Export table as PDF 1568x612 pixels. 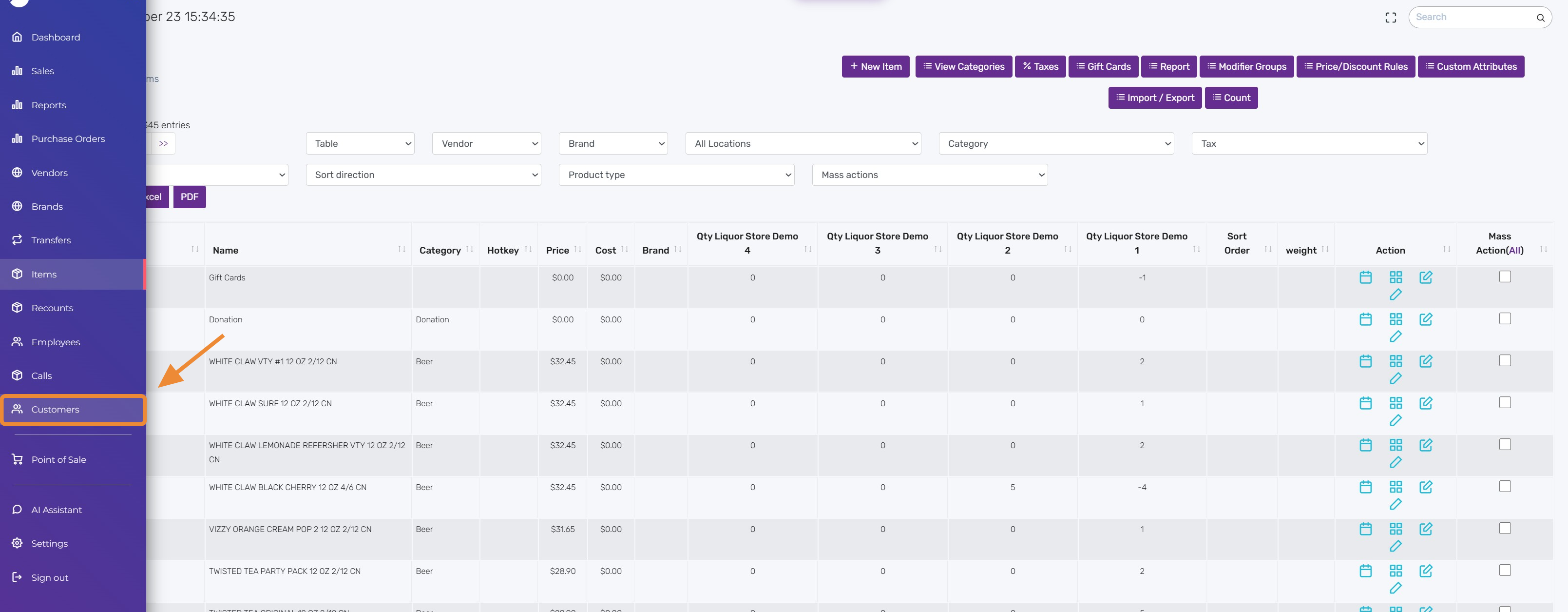point(190,197)
